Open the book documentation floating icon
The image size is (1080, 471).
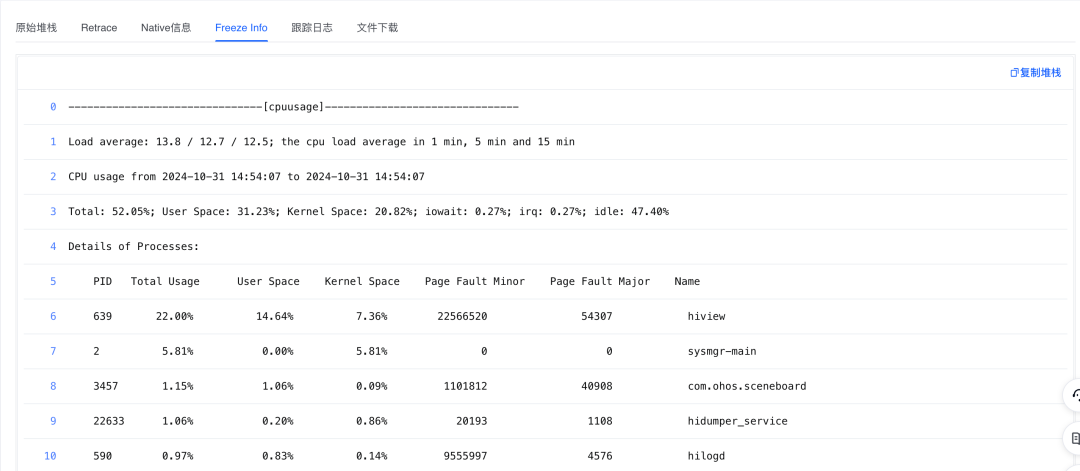click(1073, 437)
